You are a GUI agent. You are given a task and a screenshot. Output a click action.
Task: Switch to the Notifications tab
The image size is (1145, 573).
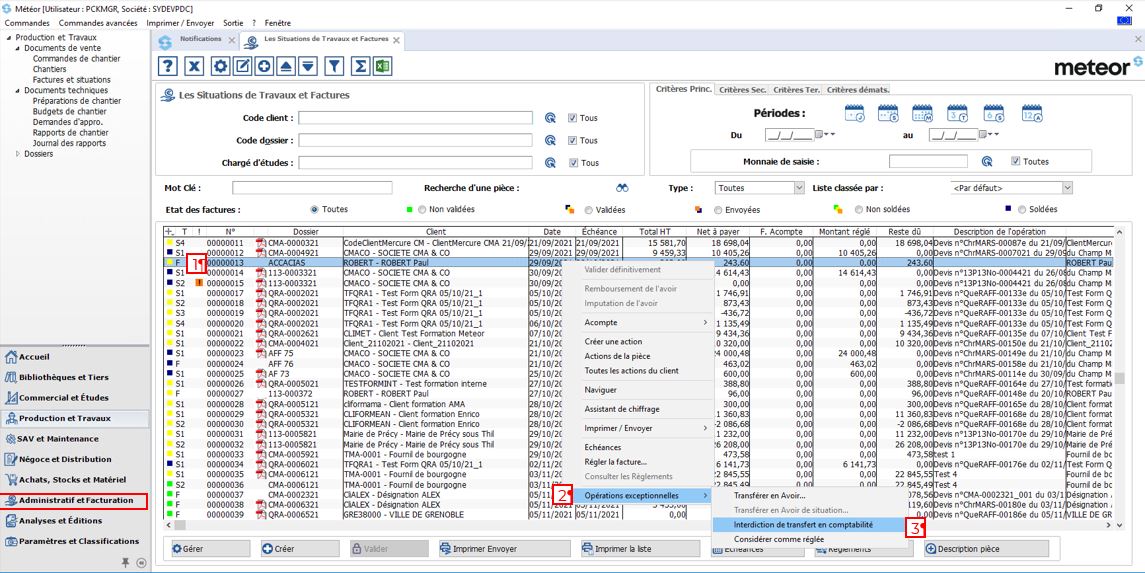200,39
